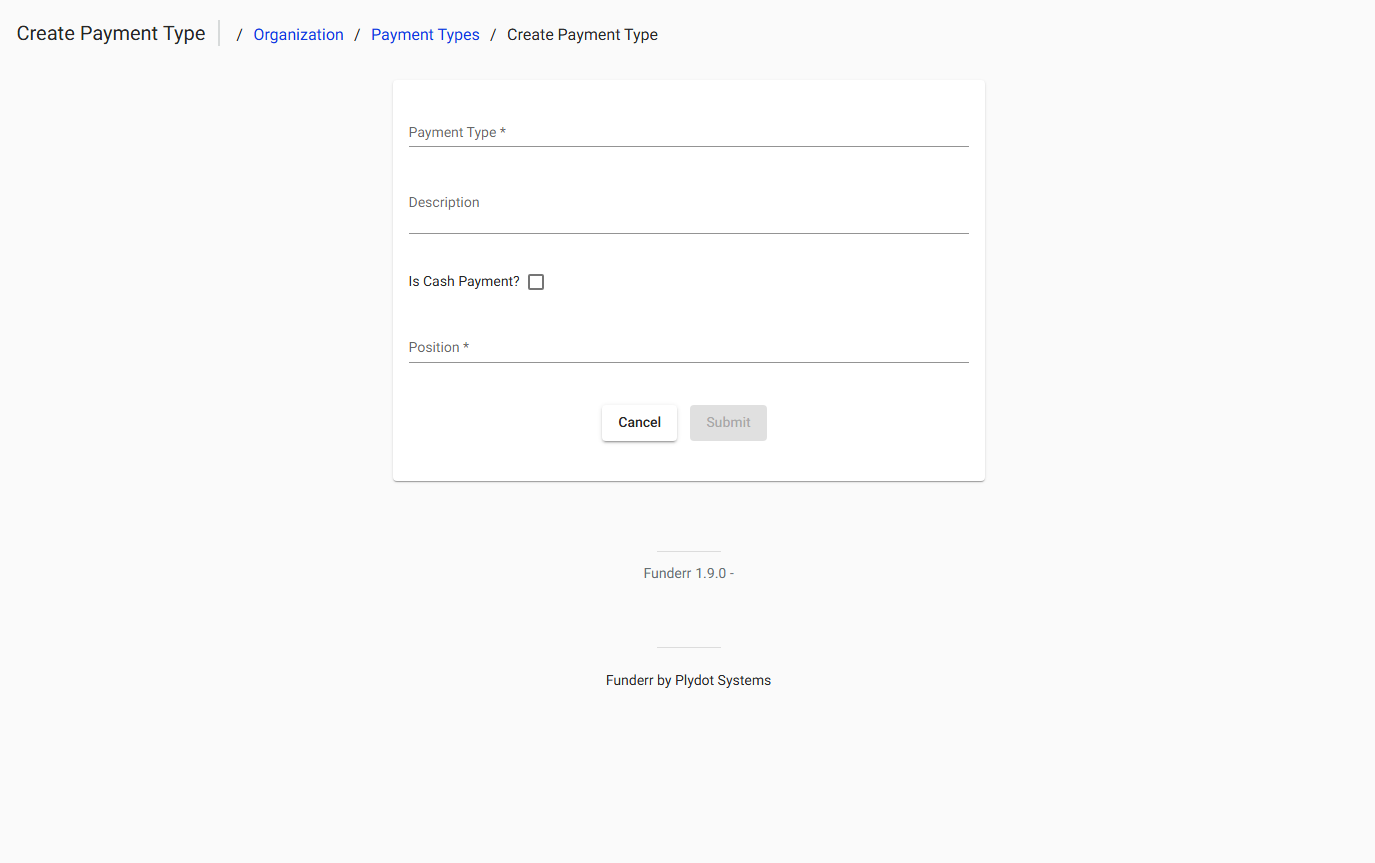Navigate to Payment Types via breadcrumb
The width and height of the screenshot is (1375, 863).
click(425, 34)
